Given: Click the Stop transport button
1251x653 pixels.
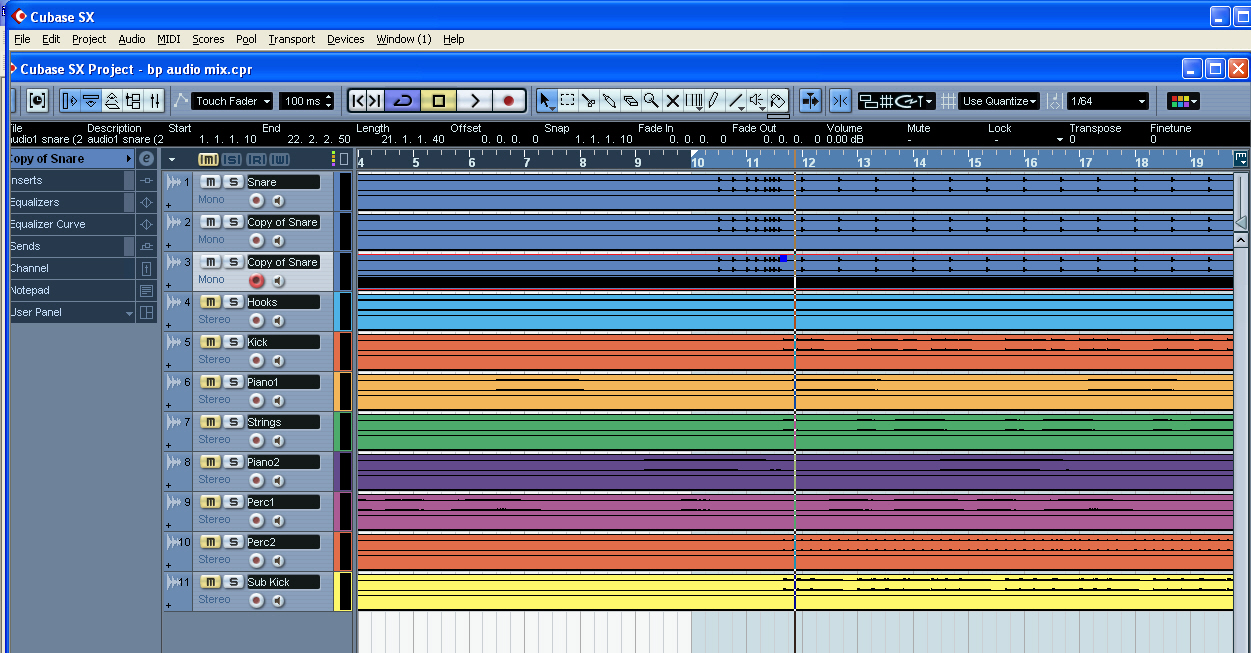Looking at the screenshot, I should (438, 101).
